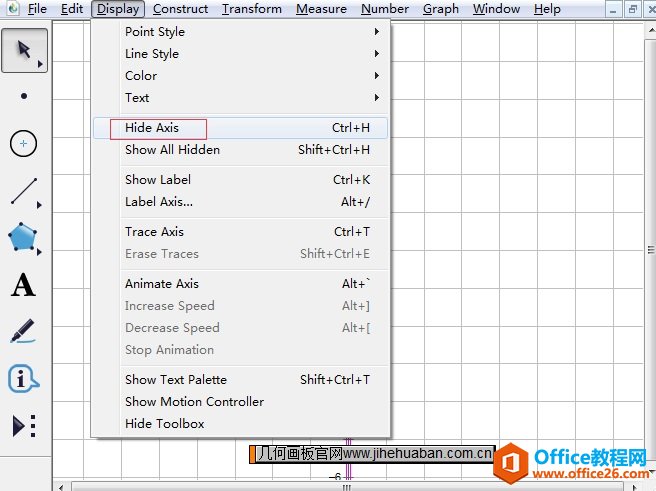Select the Marker pen tool
Screen dimensions: 656x491
[x=24, y=332]
